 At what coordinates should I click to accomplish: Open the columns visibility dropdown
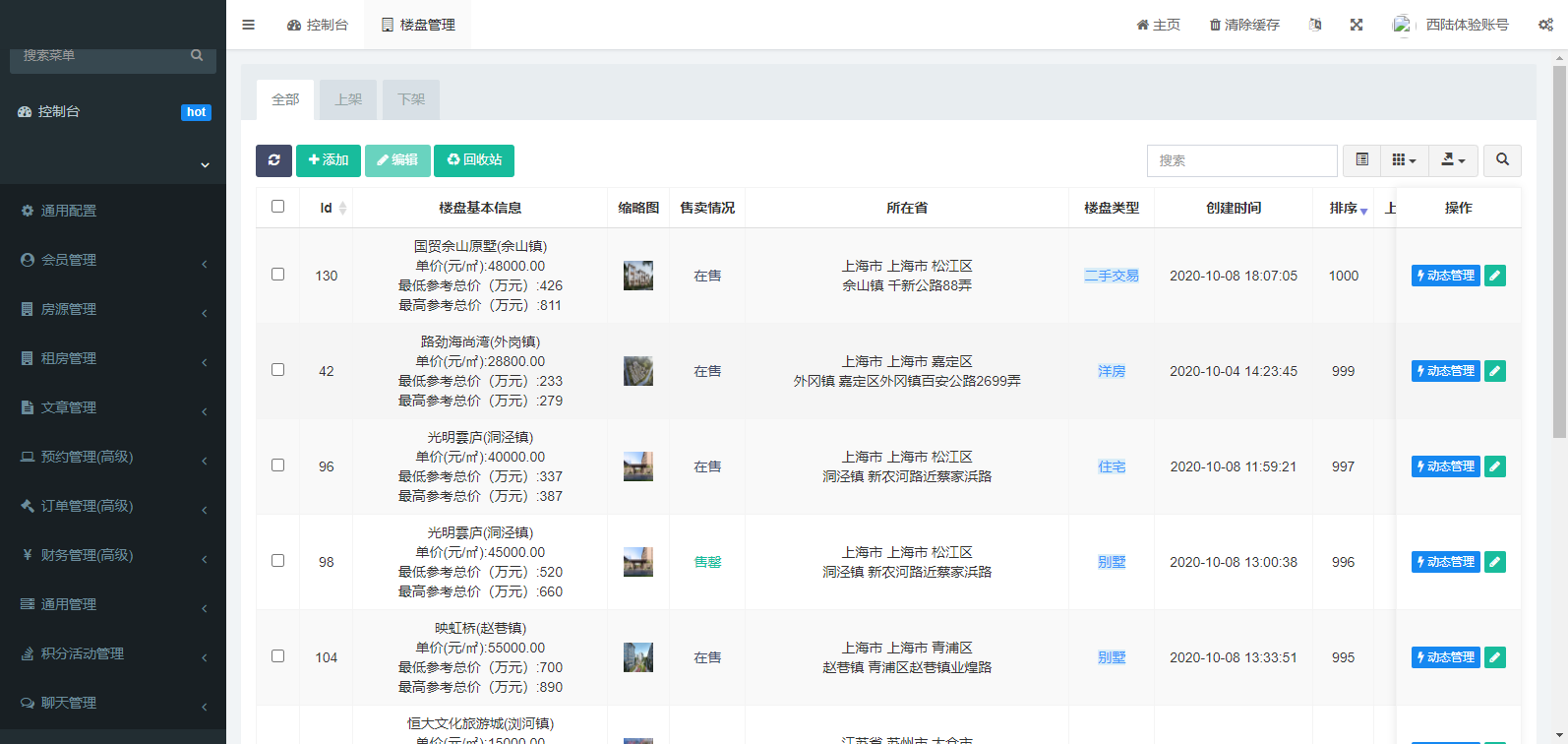pyautogui.click(x=1404, y=160)
